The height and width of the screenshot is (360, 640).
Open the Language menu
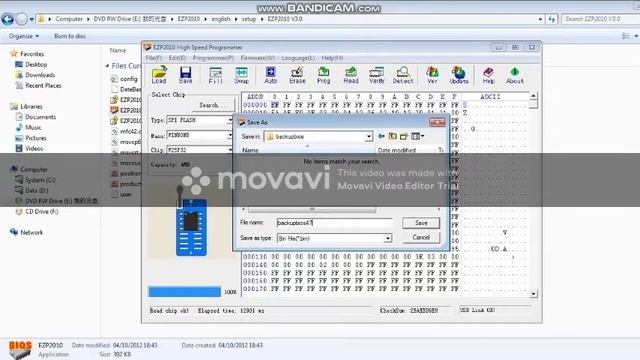pos(298,58)
